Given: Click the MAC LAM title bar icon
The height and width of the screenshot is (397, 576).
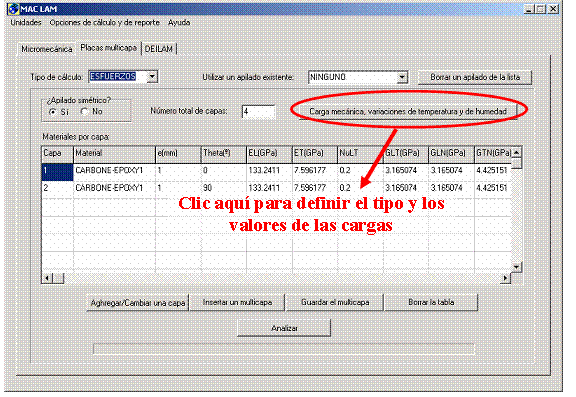Looking at the screenshot, I should click(x=14, y=8).
